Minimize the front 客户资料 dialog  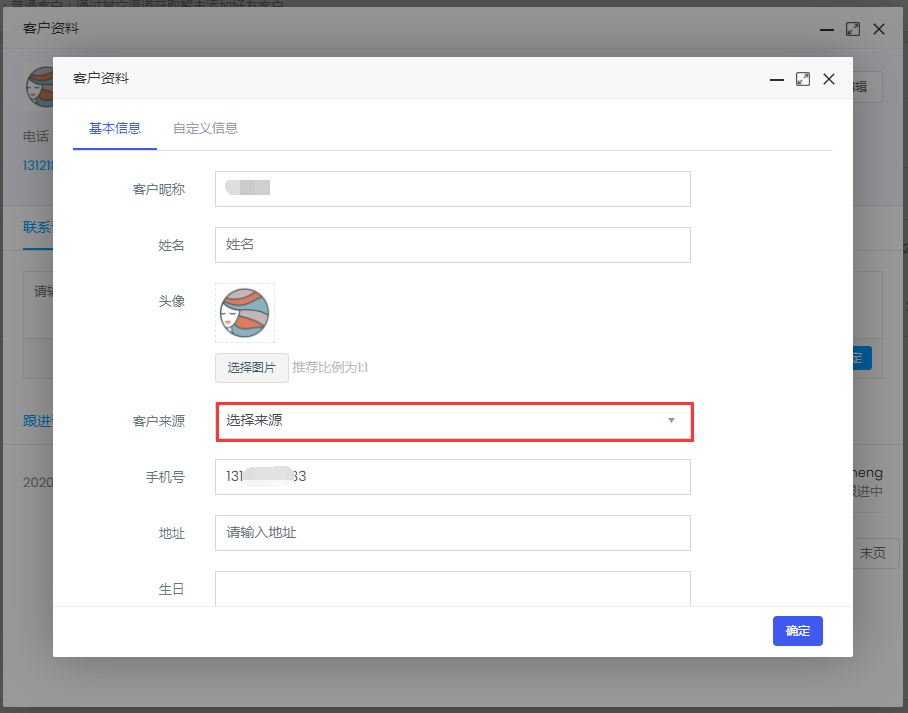click(x=777, y=79)
